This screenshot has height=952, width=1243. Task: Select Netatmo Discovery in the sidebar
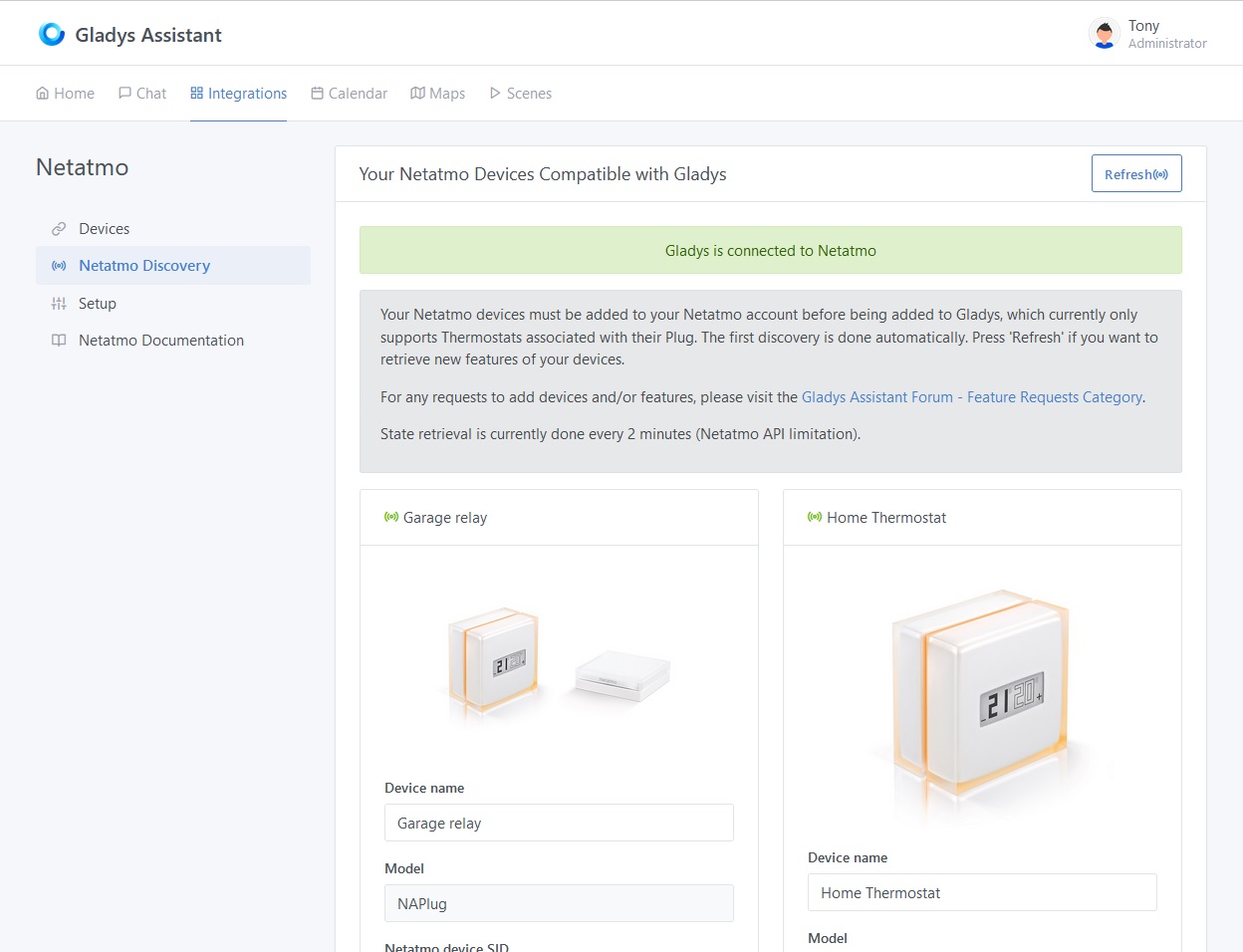pos(144,265)
